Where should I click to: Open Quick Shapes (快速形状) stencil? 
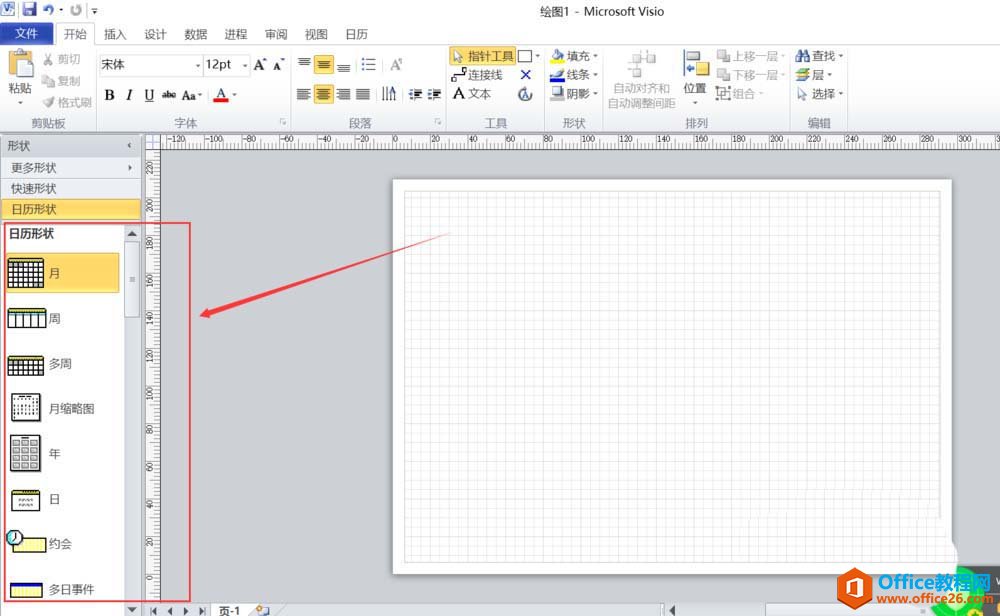71,189
